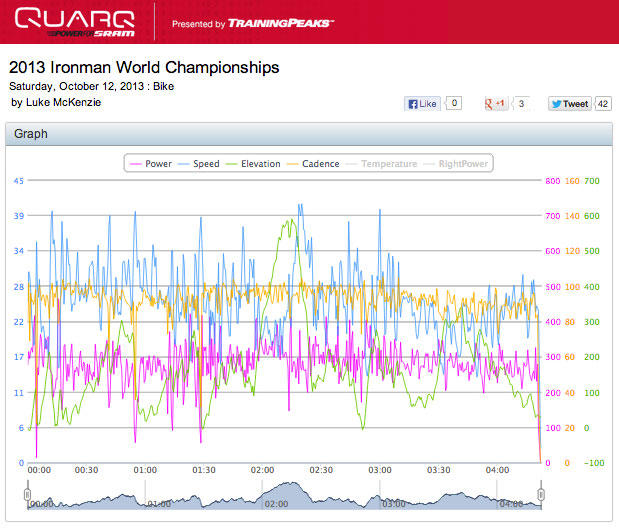This screenshot has height=528, width=619.
Task: Click the left range handle of navigator
Action: point(28,494)
